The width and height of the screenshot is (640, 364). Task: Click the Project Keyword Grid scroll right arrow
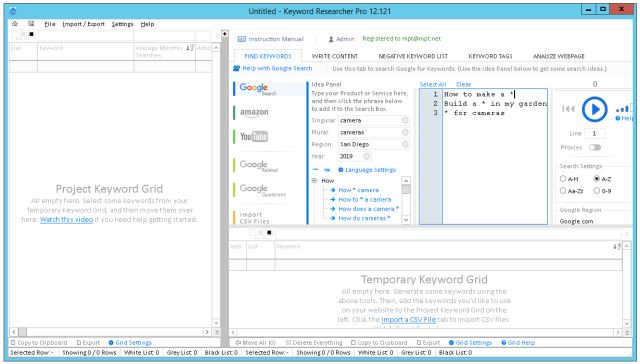207,332
